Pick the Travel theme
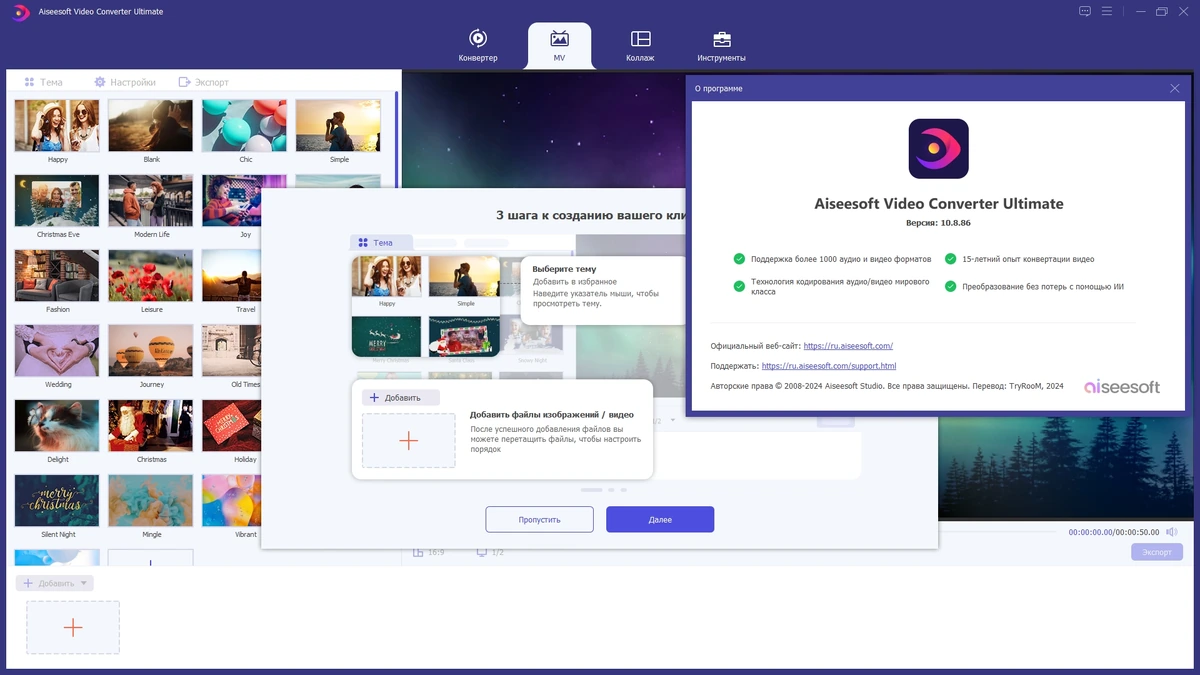The height and width of the screenshot is (675, 1200). pyautogui.click(x=232, y=275)
